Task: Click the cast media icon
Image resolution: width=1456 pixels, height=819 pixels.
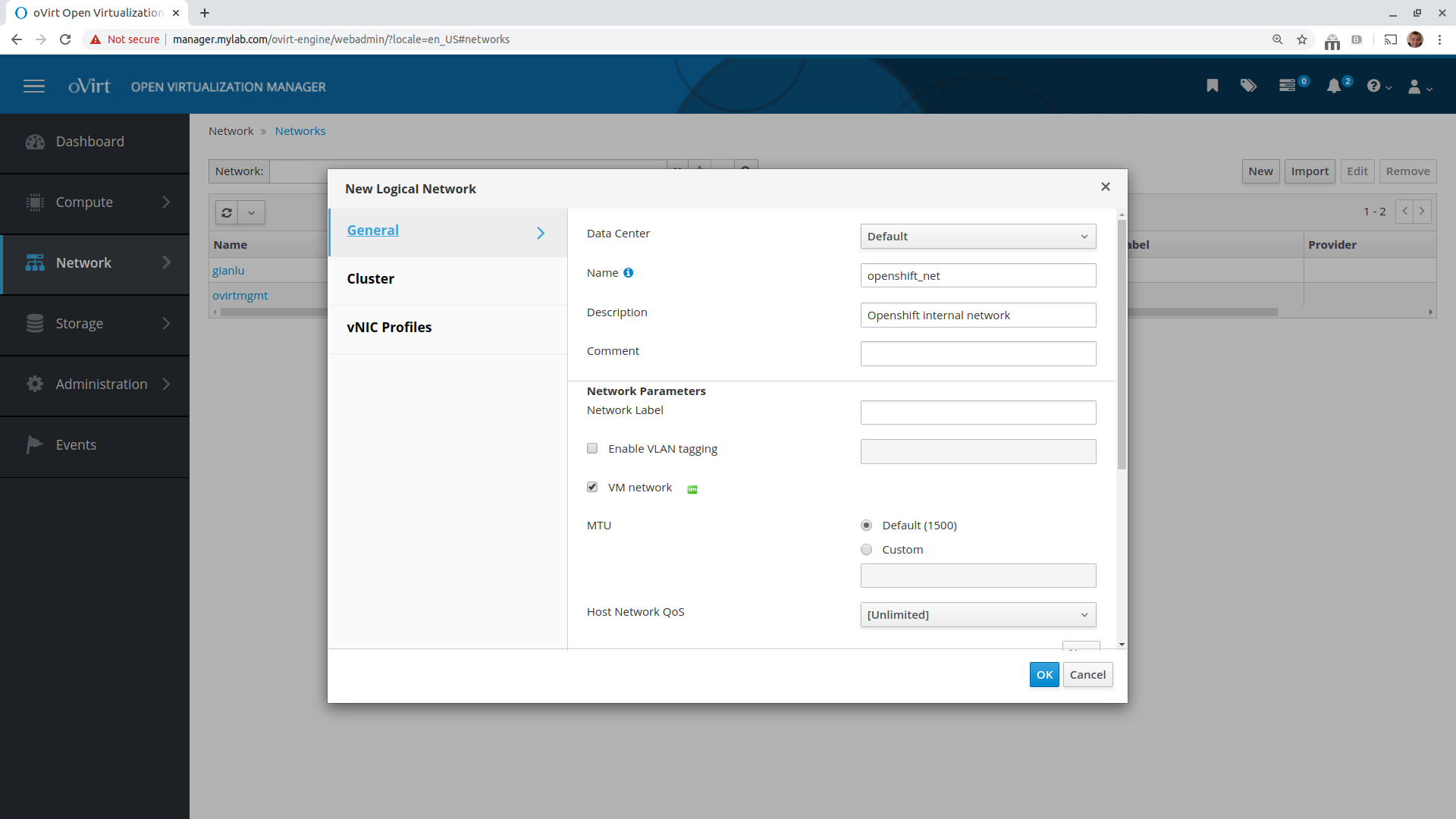Action: coord(1391,39)
